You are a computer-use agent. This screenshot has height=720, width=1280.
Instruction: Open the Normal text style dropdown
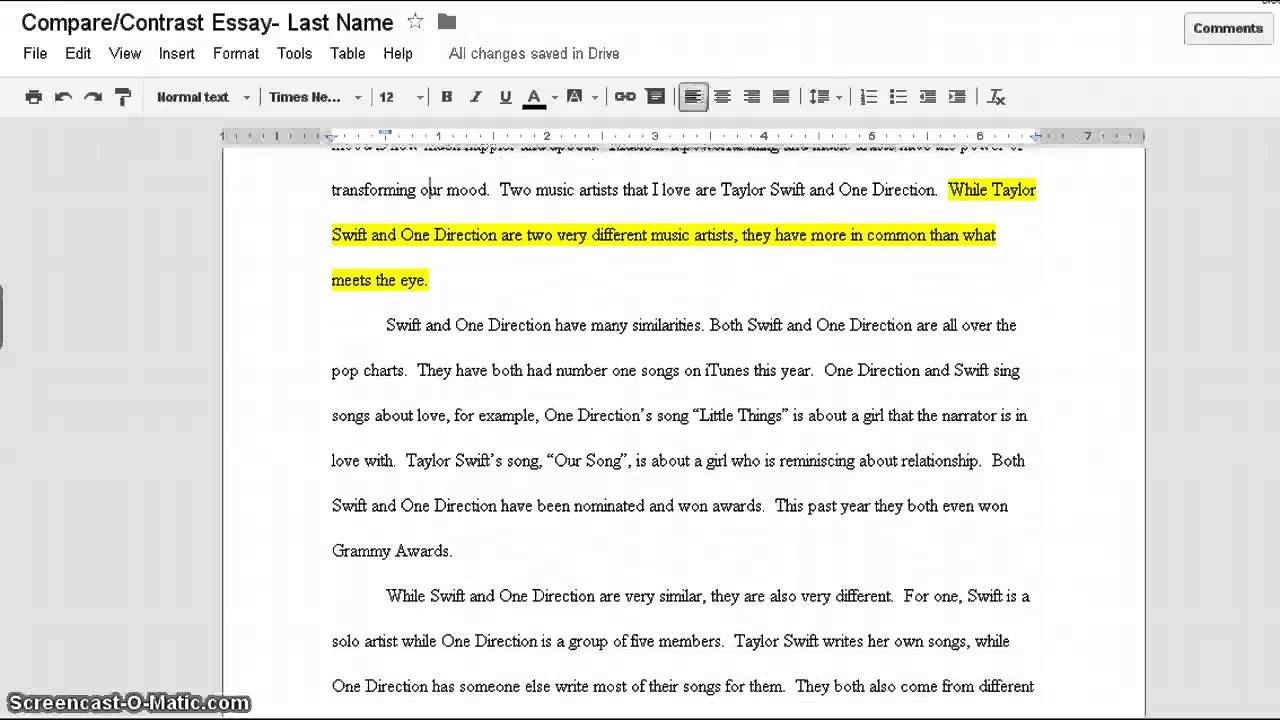(203, 97)
